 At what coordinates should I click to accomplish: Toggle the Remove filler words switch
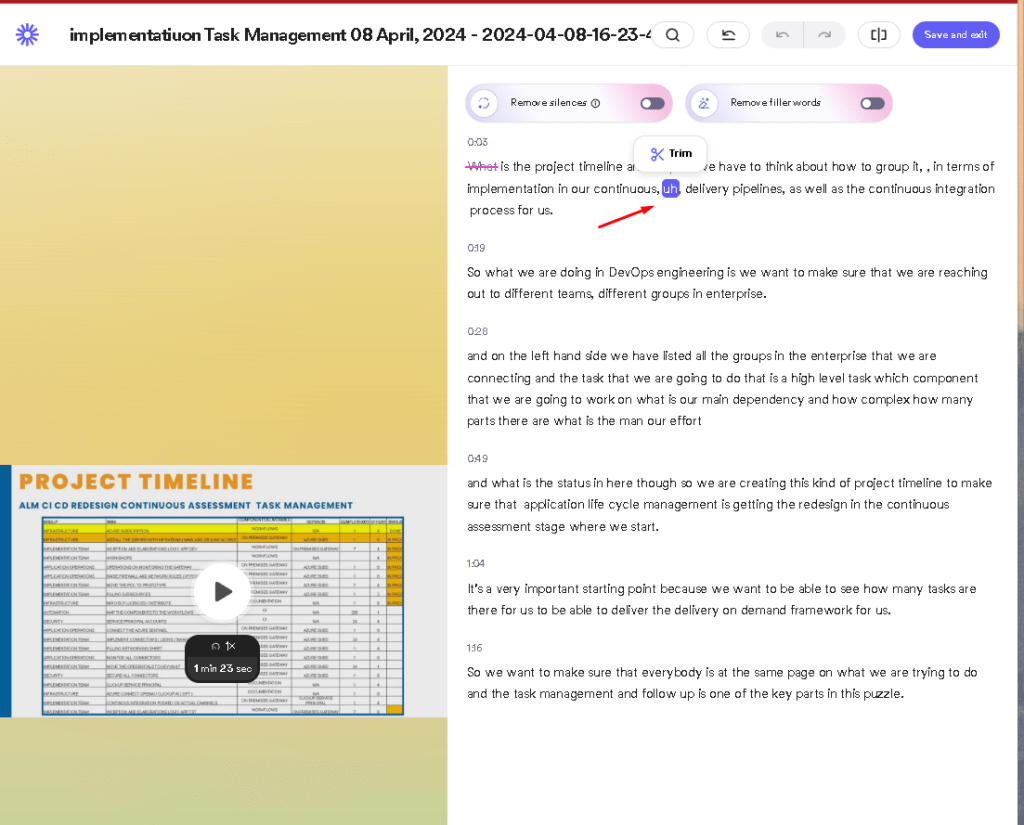[872, 103]
